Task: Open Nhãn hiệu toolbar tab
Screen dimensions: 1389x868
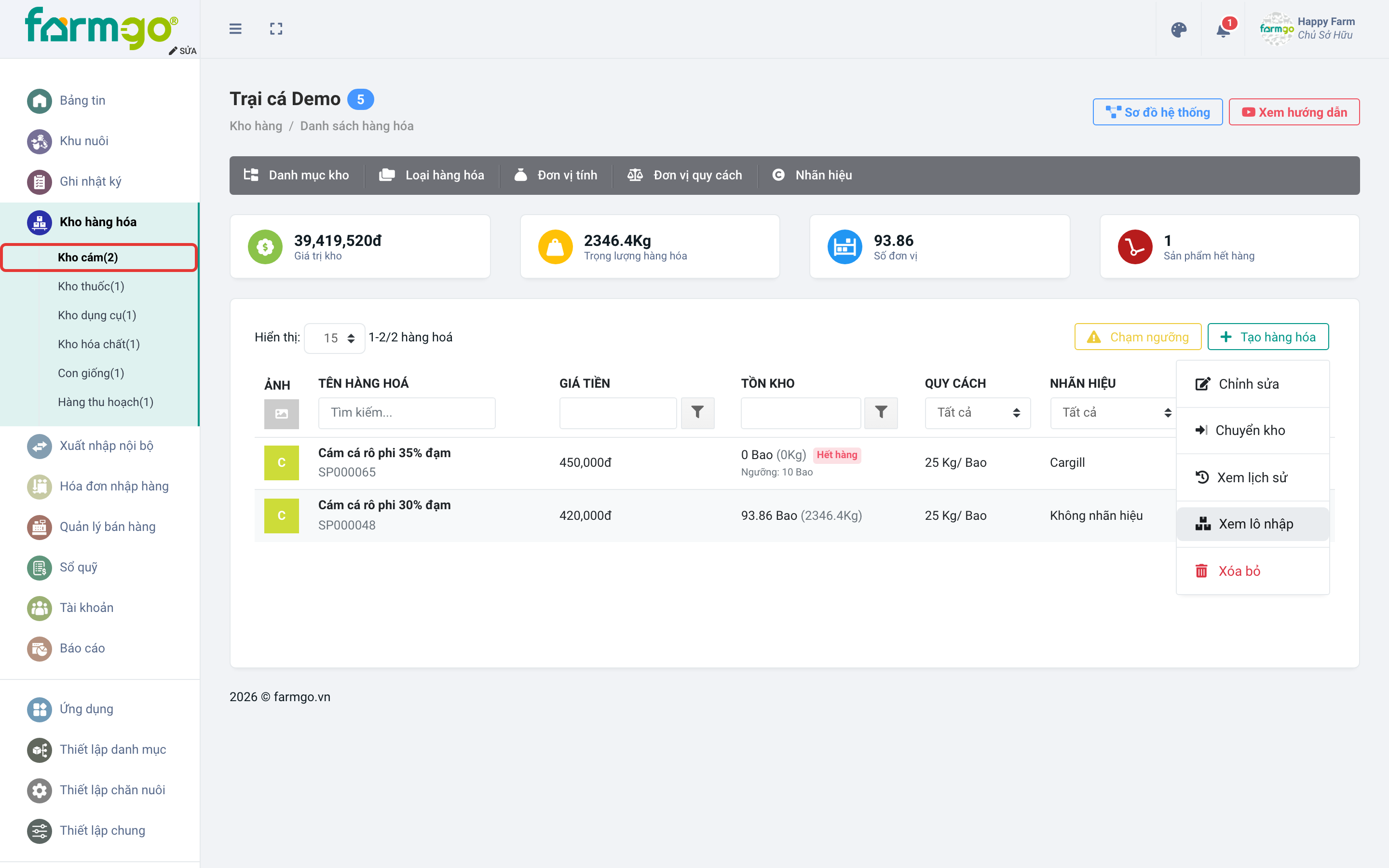Action: pyautogui.click(x=812, y=175)
